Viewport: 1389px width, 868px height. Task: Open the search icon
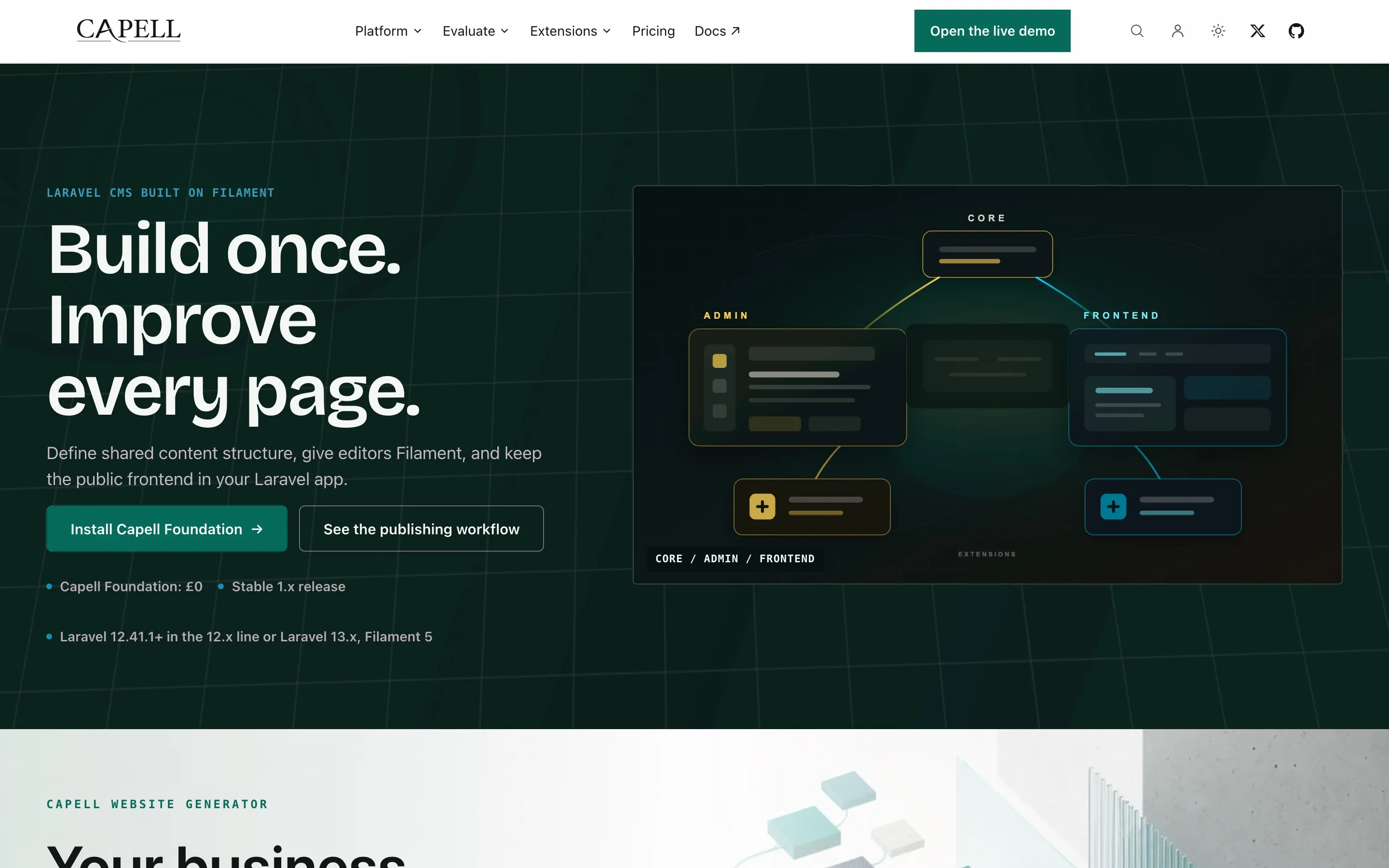point(1137,31)
